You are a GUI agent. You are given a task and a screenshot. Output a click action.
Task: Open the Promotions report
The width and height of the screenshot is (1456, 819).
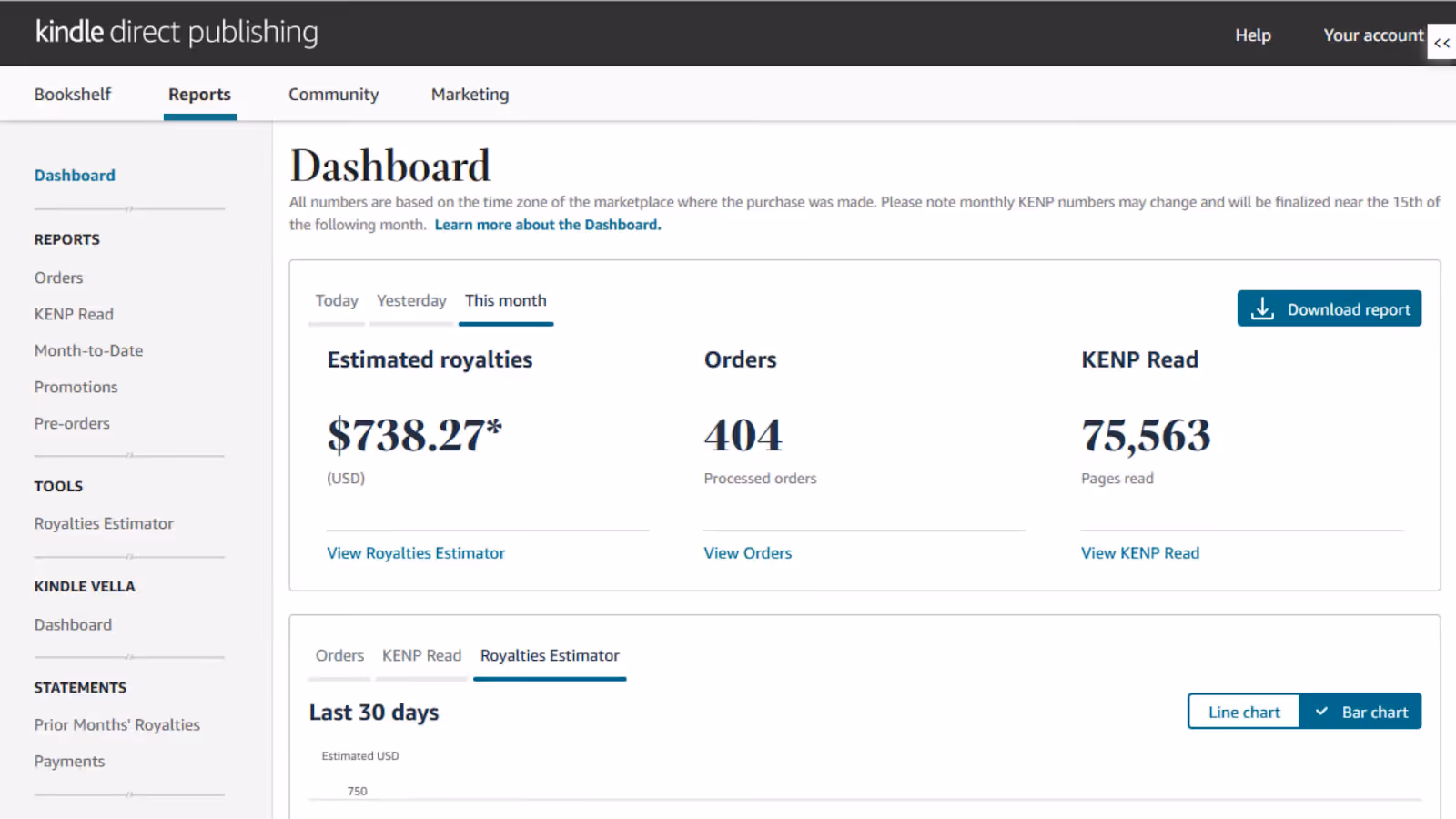point(76,387)
